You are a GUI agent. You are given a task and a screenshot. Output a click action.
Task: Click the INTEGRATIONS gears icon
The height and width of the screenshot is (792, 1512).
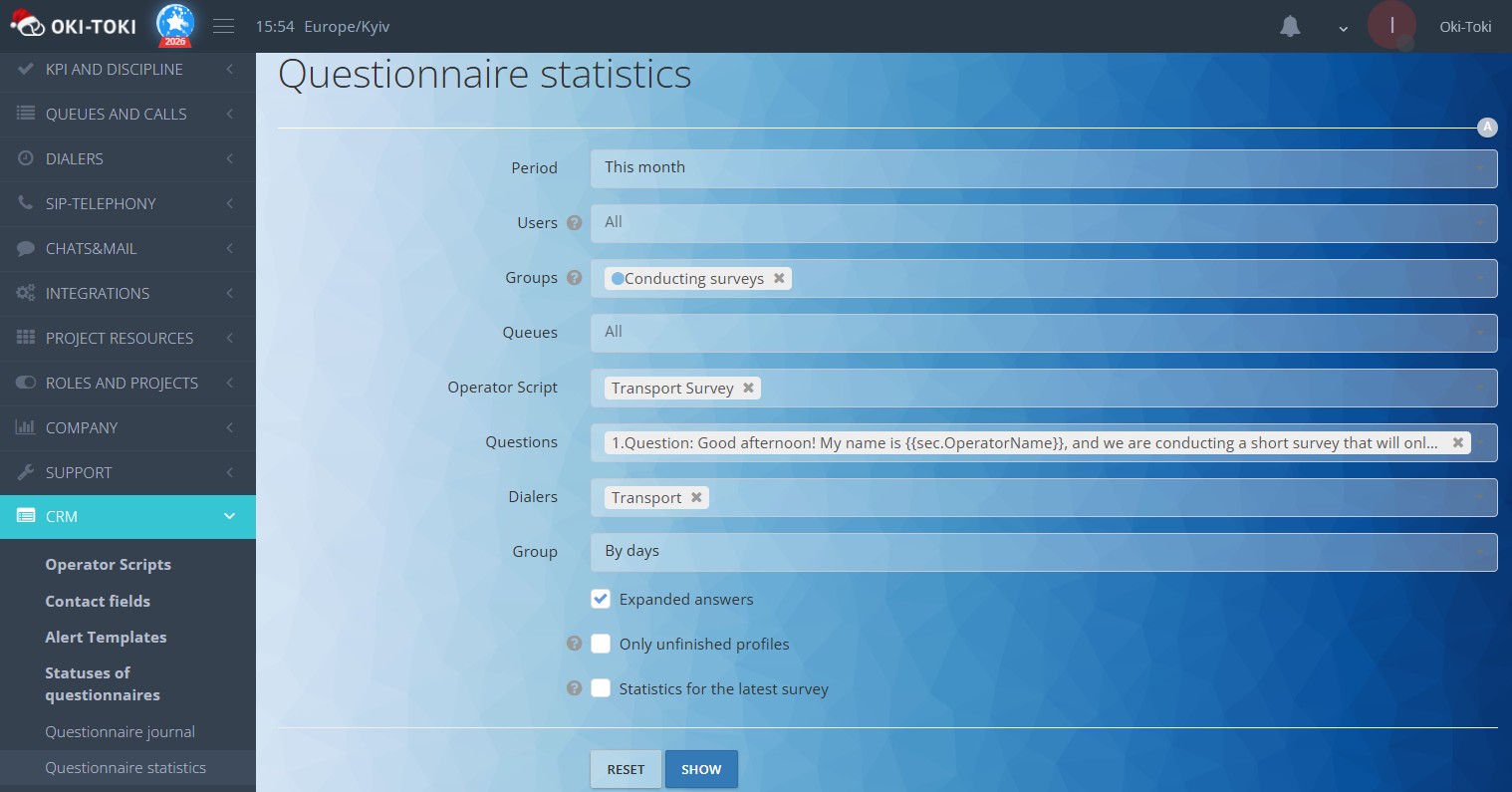[25, 293]
